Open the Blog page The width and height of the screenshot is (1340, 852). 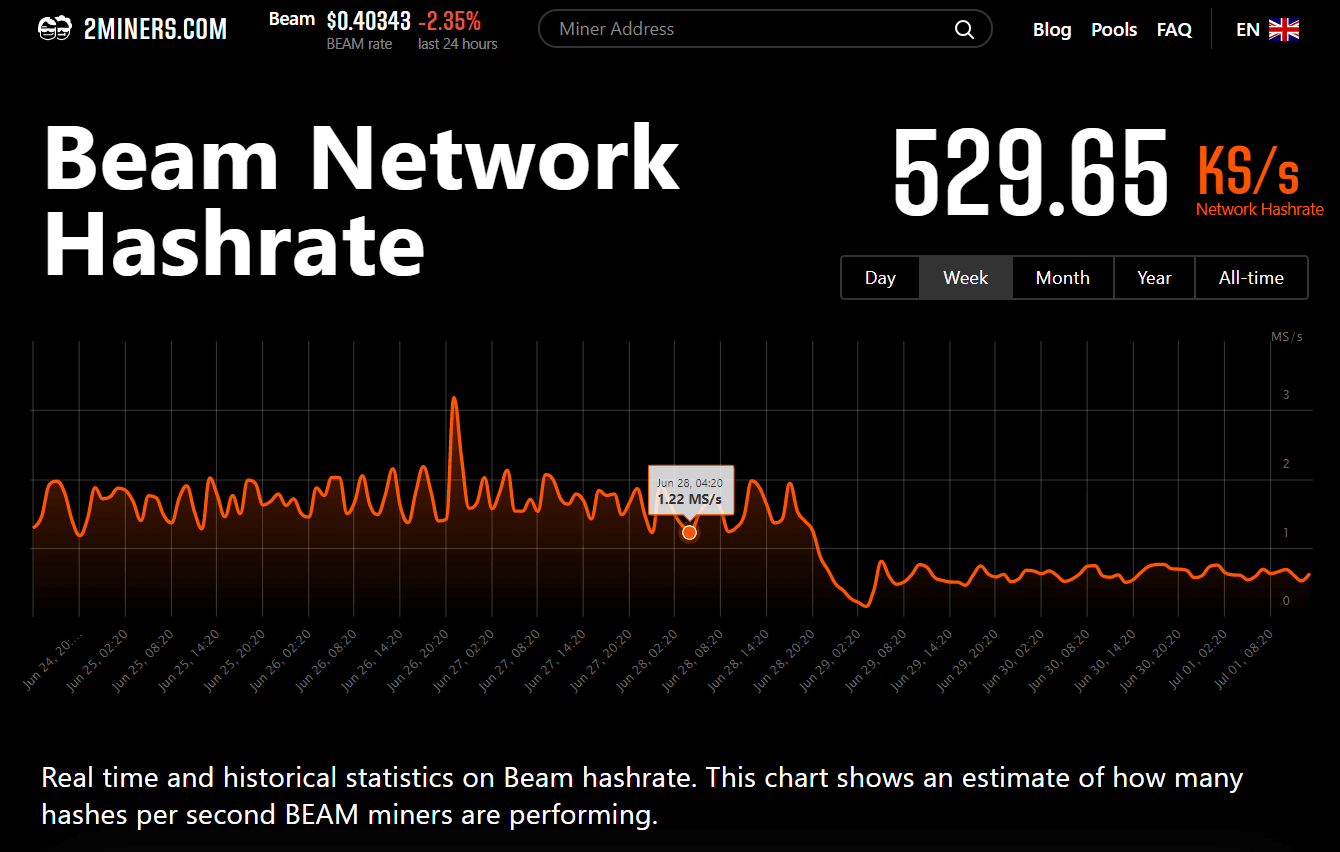pyautogui.click(x=1052, y=30)
